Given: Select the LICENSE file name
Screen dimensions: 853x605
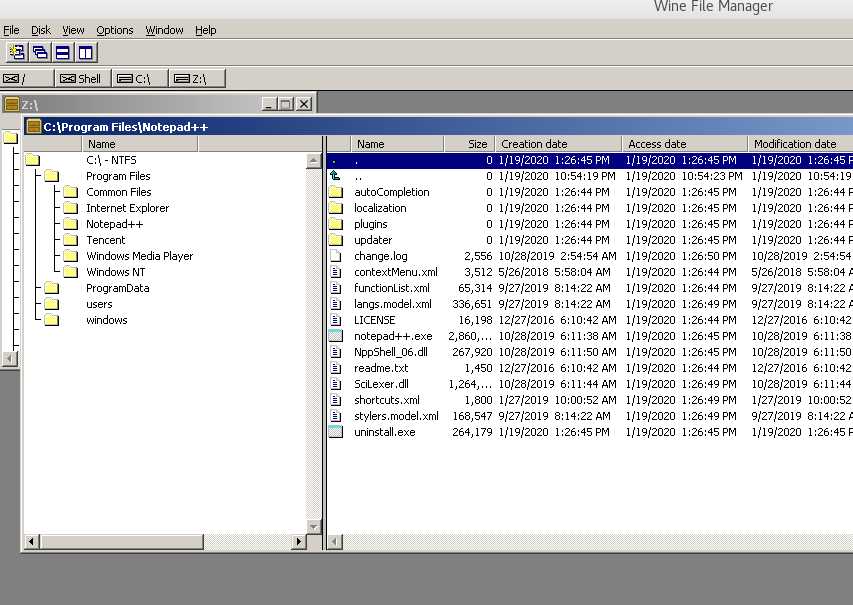Looking at the screenshot, I should (x=374, y=320).
